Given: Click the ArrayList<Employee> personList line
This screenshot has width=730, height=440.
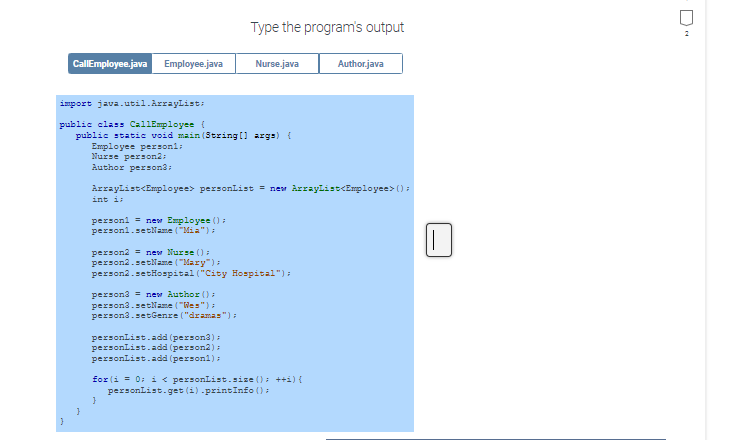Looking at the screenshot, I should (251, 189).
